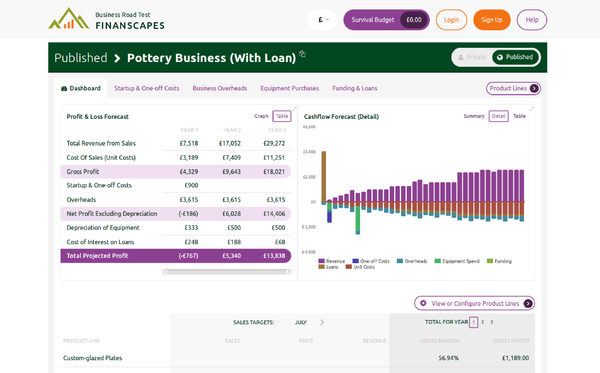The height and width of the screenshot is (373, 600).
Task: Click the Profit & Loss horizontal scrollbar
Action: [227, 272]
